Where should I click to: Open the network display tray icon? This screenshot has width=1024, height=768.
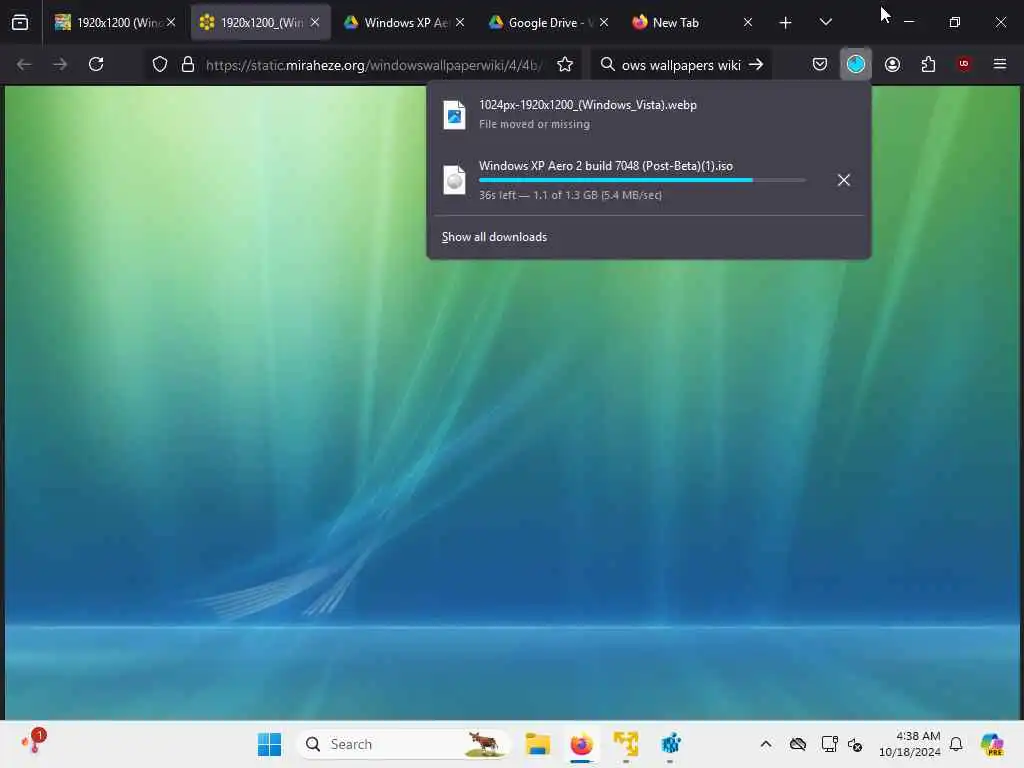point(829,744)
